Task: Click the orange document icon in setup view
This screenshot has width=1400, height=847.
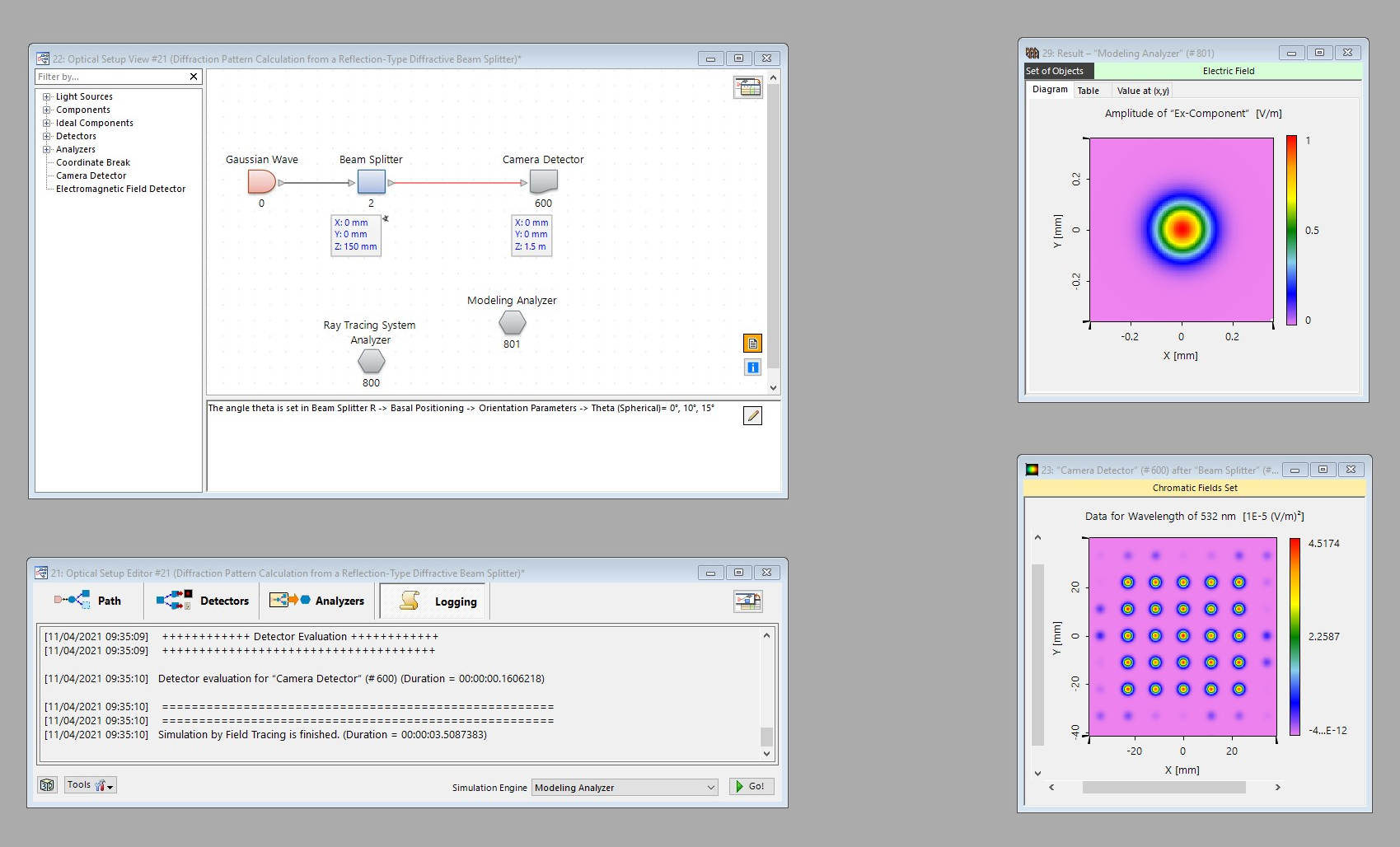Action: pyautogui.click(x=752, y=344)
